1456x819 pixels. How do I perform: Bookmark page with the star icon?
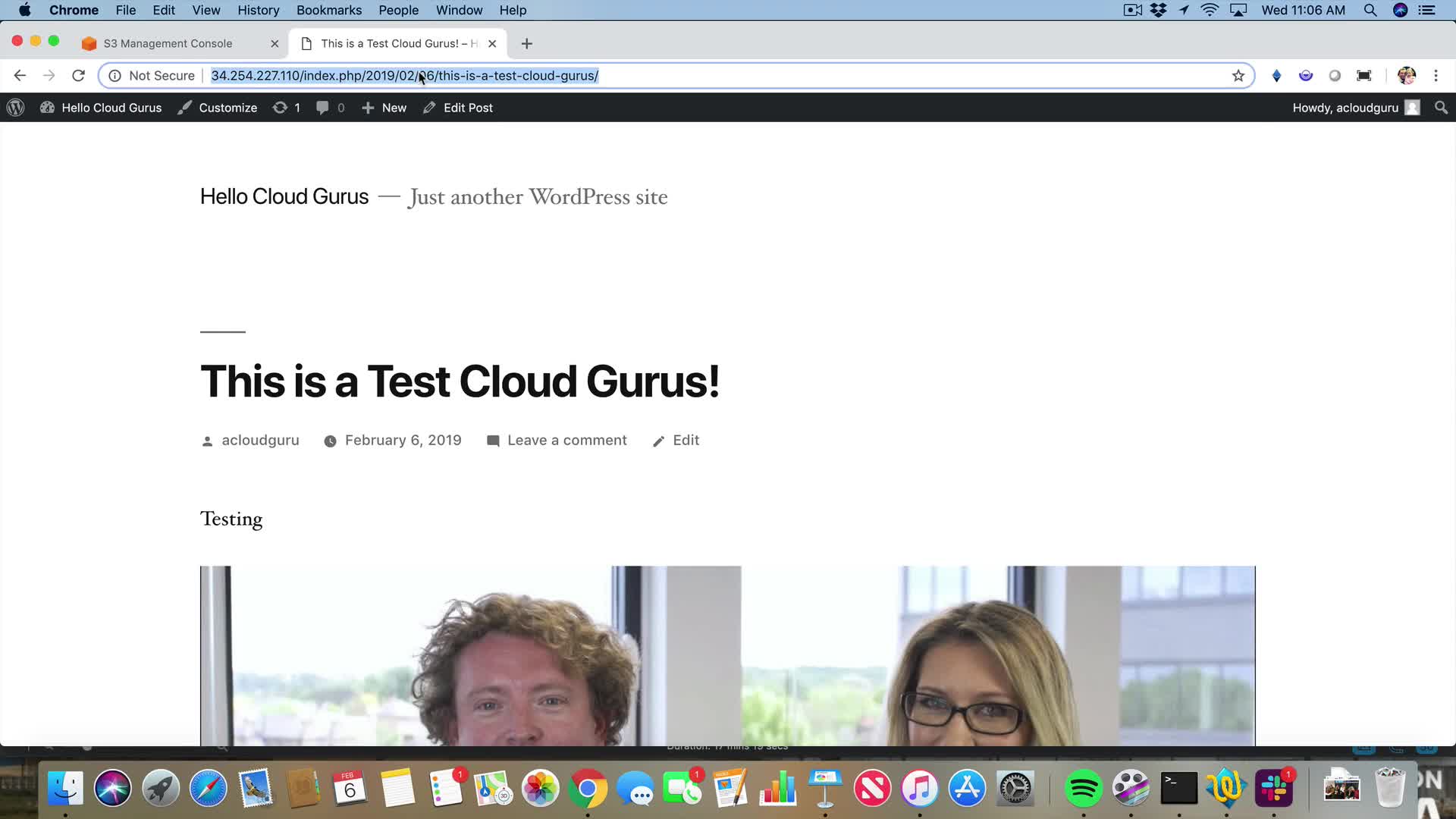coord(1238,76)
